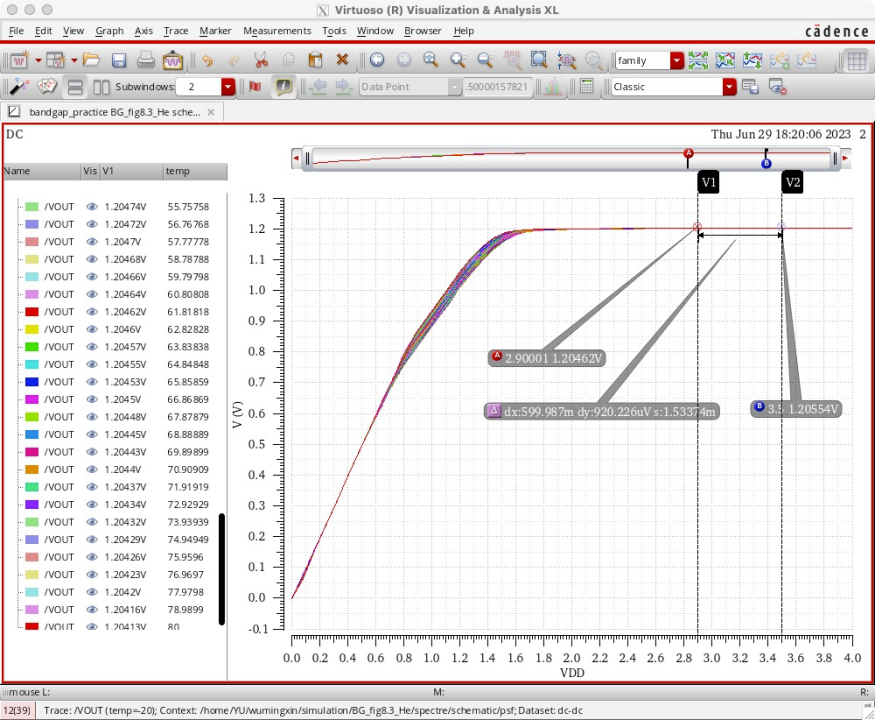Image resolution: width=875 pixels, height=720 pixels.
Task: Click the blue swatch for temp 65.85859
Action: 32,382
